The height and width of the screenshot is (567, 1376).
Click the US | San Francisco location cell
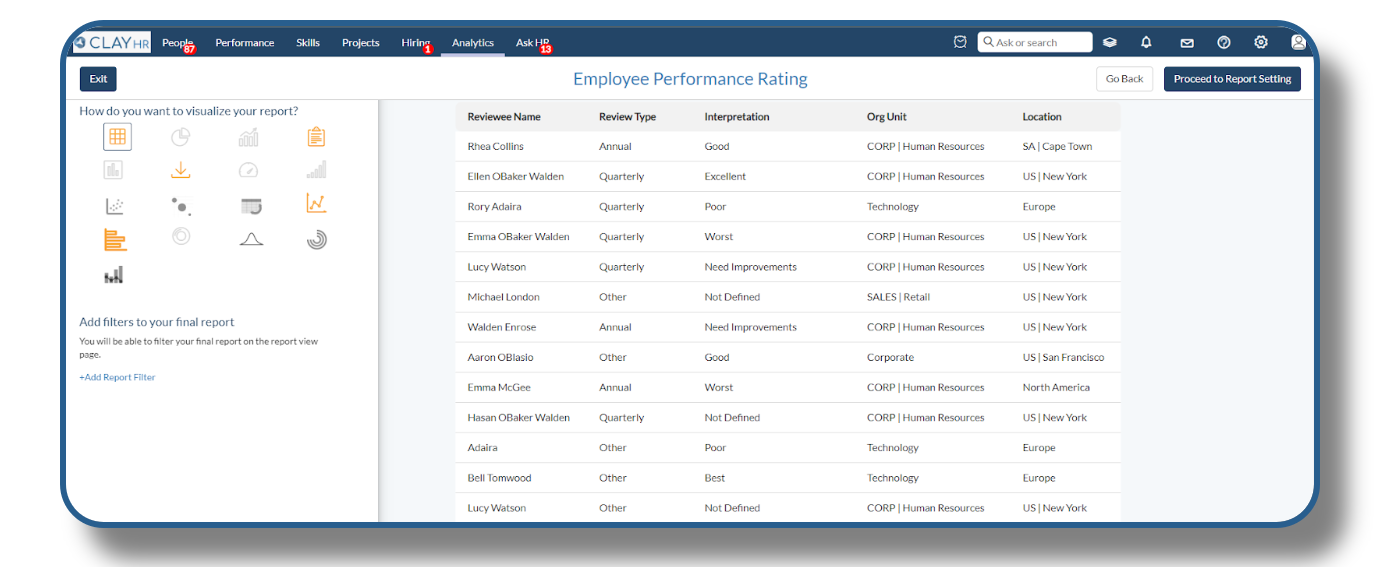click(1063, 357)
